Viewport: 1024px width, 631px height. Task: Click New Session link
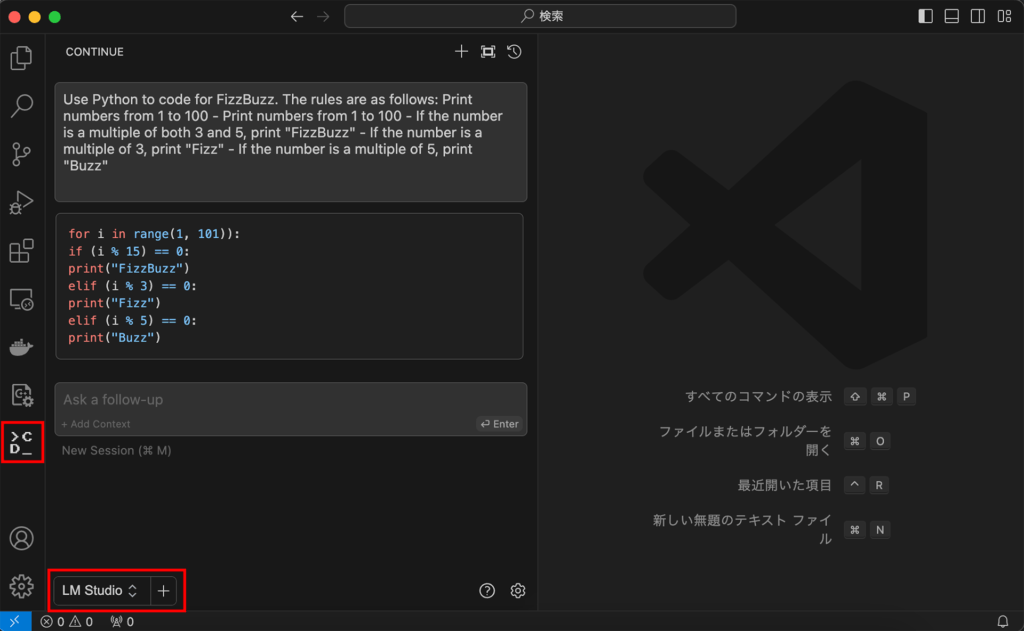pos(116,451)
